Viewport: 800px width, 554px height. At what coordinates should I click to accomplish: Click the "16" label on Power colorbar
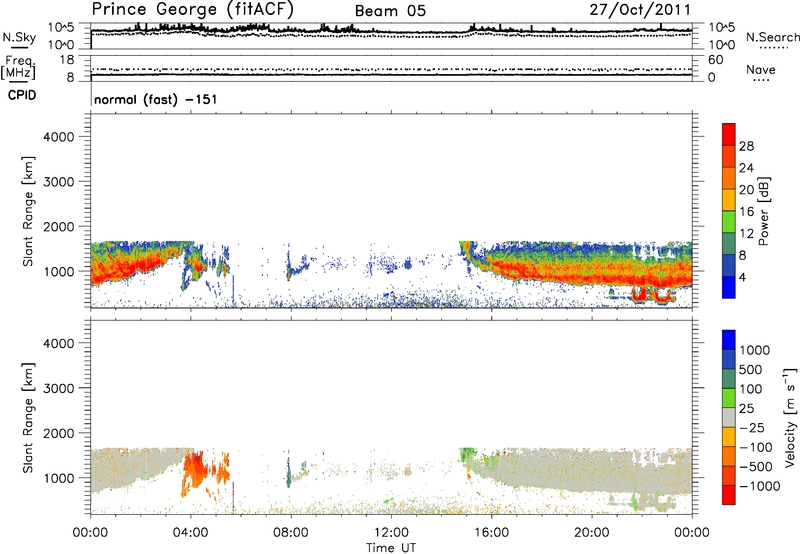tap(746, 212)
